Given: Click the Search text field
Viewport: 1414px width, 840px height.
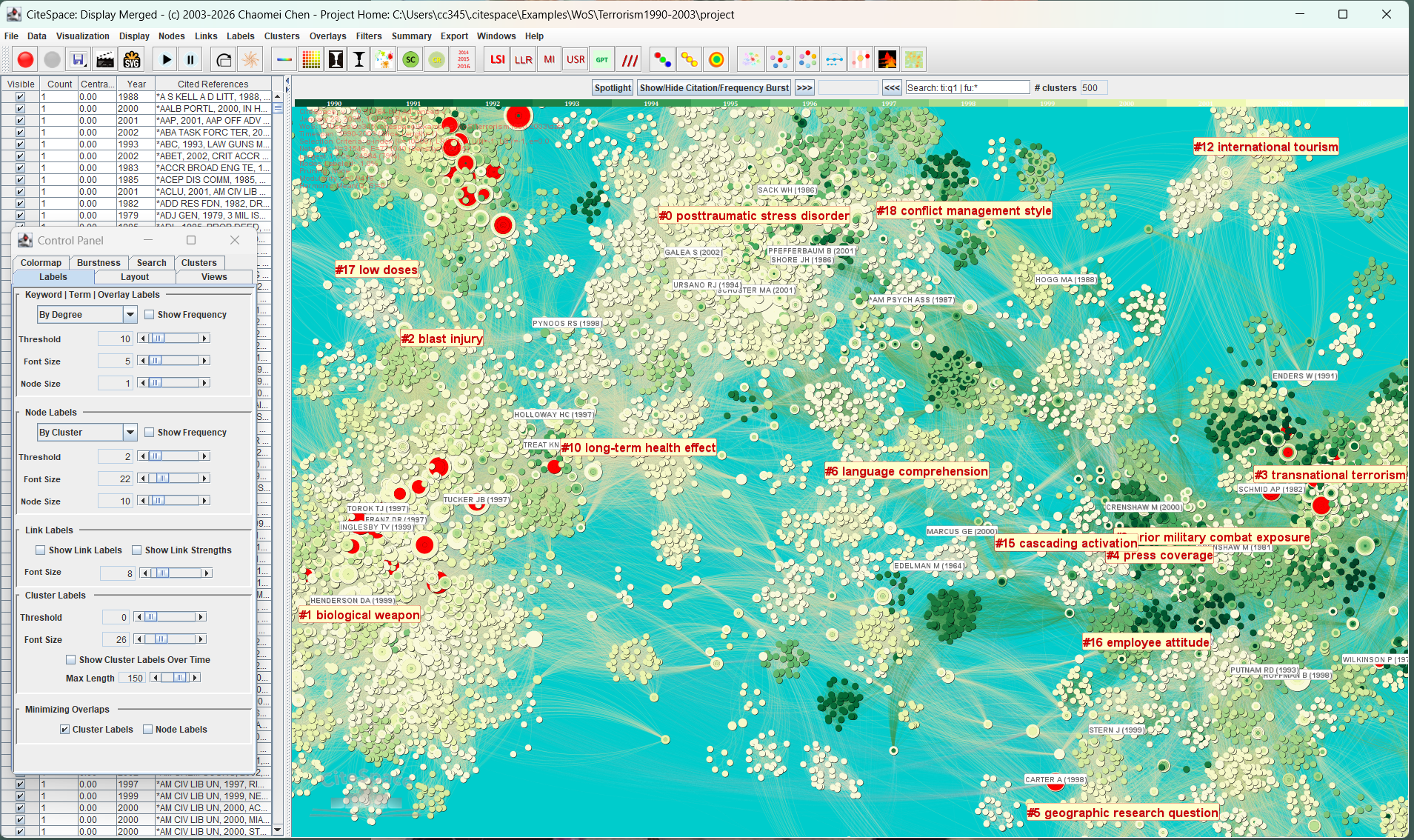Looking at the screenshot, I should [967, 88].
